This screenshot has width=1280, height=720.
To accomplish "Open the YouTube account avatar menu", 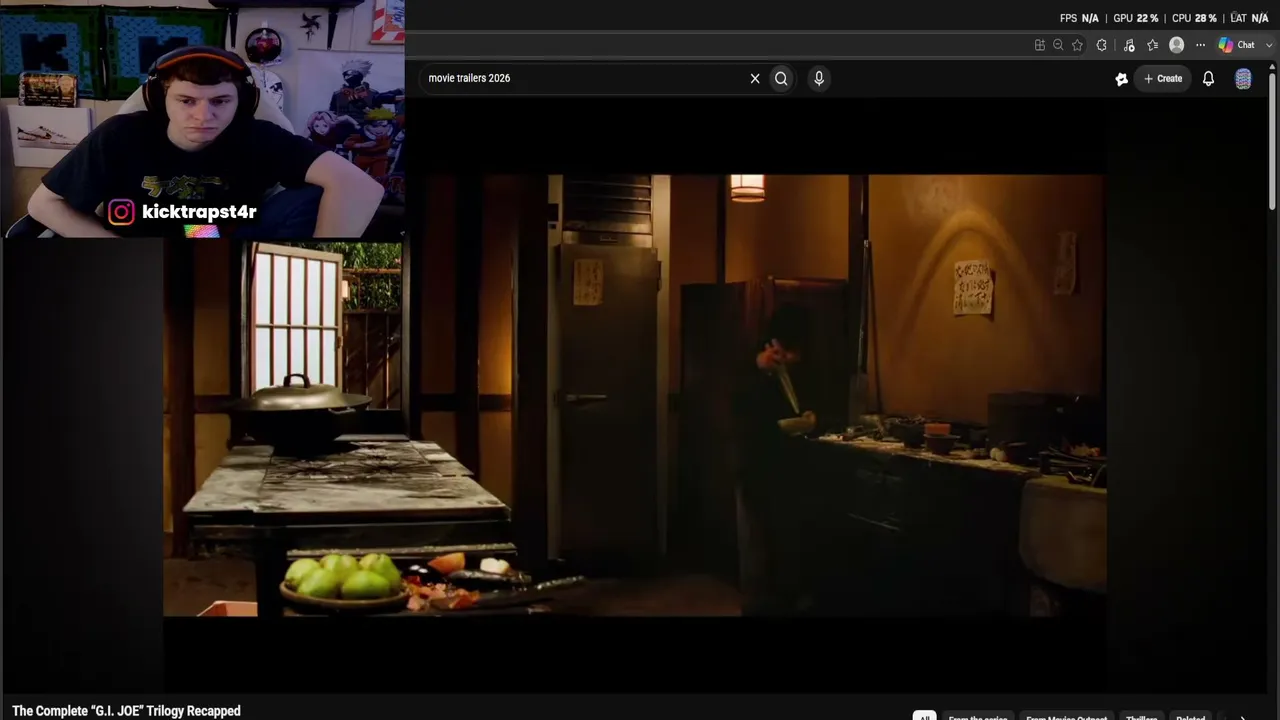I will [1243, 79].
